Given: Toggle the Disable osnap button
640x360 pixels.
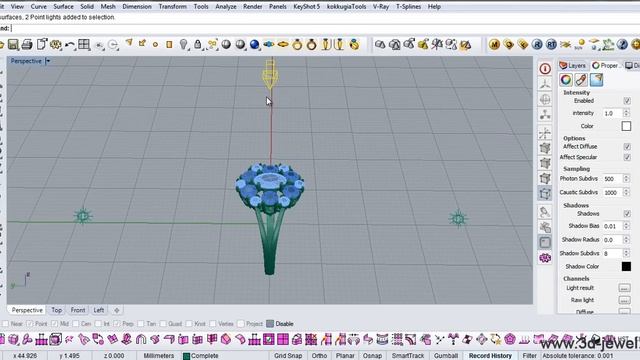Looking at the screenshot, I should (280, 324).
